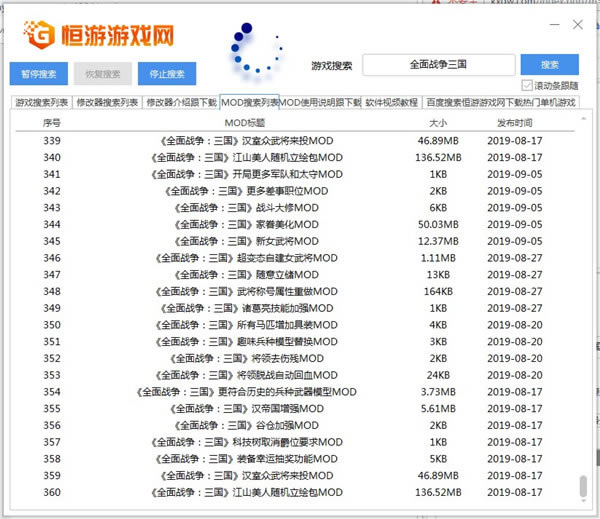600x519 pixels.
Task: Select row 359 汉室众武将来投MOD
Action: pos(295,476)
